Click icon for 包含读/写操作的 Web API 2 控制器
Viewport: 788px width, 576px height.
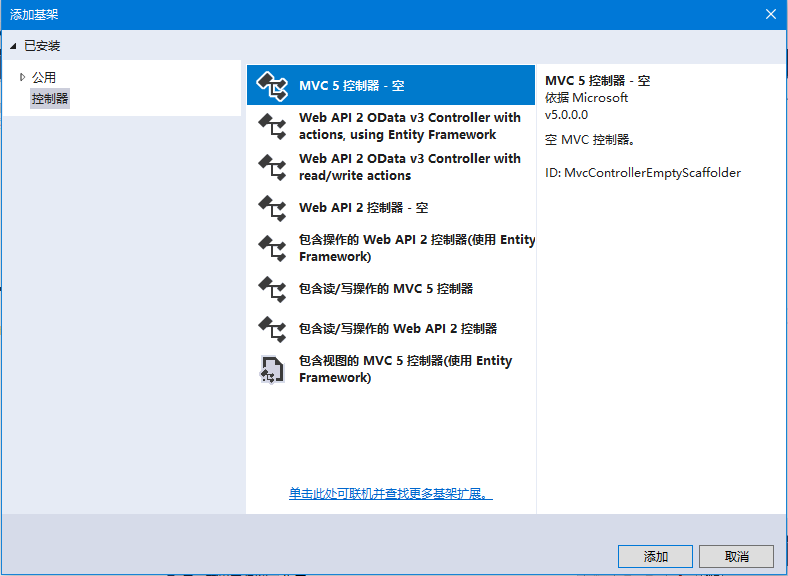[x=272, y=329]
